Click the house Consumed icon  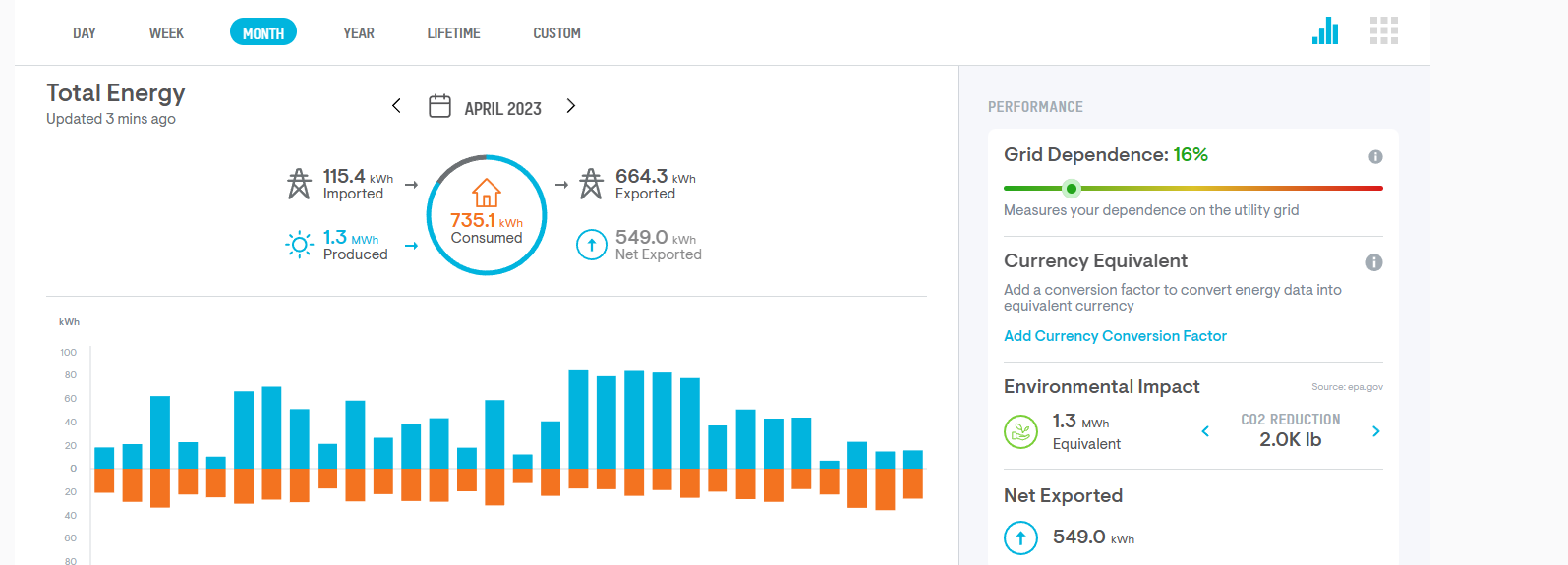pyautogui.click(x=487, y=193)
